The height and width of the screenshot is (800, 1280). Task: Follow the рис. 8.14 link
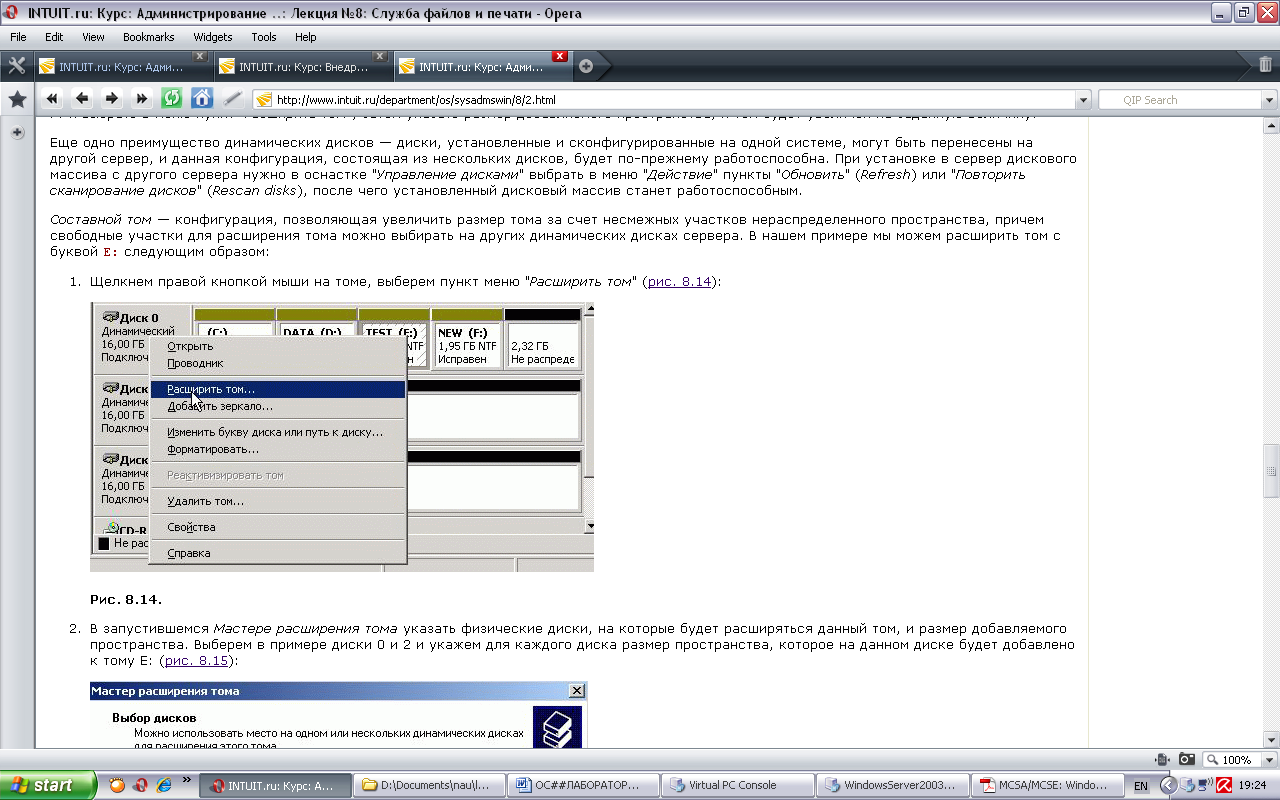pyautogui.click(x=679, y=282)
